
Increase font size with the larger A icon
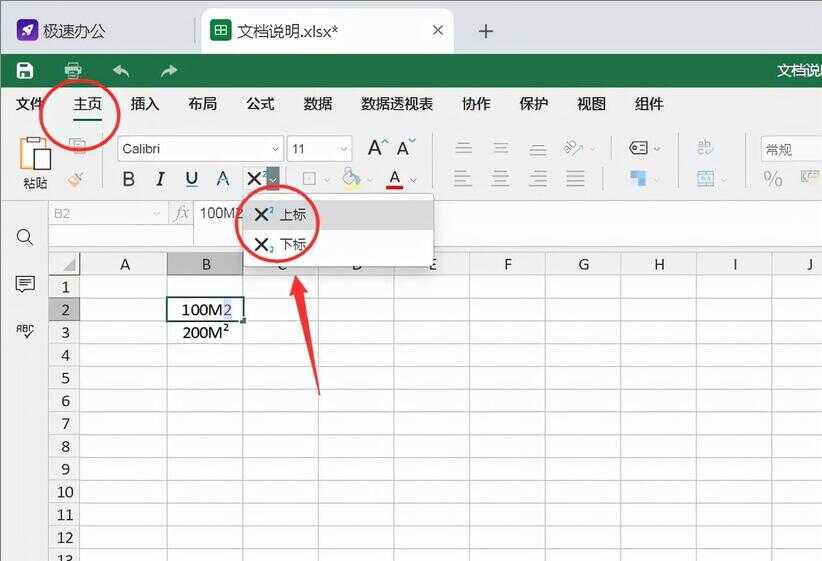tap(376, 148)
